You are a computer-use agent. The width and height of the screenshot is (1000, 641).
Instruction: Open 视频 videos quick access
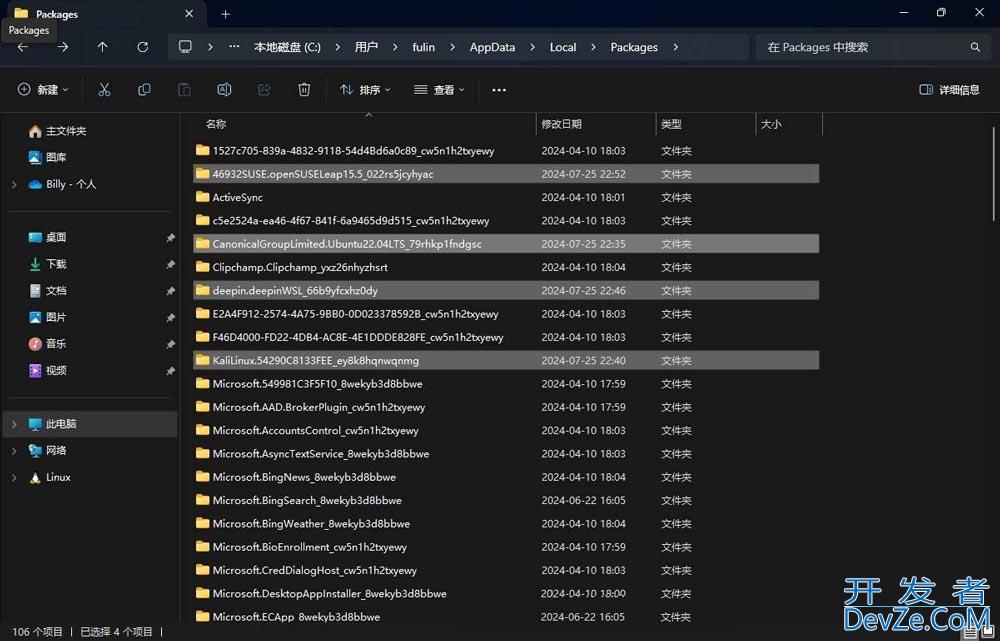point(47,371)
